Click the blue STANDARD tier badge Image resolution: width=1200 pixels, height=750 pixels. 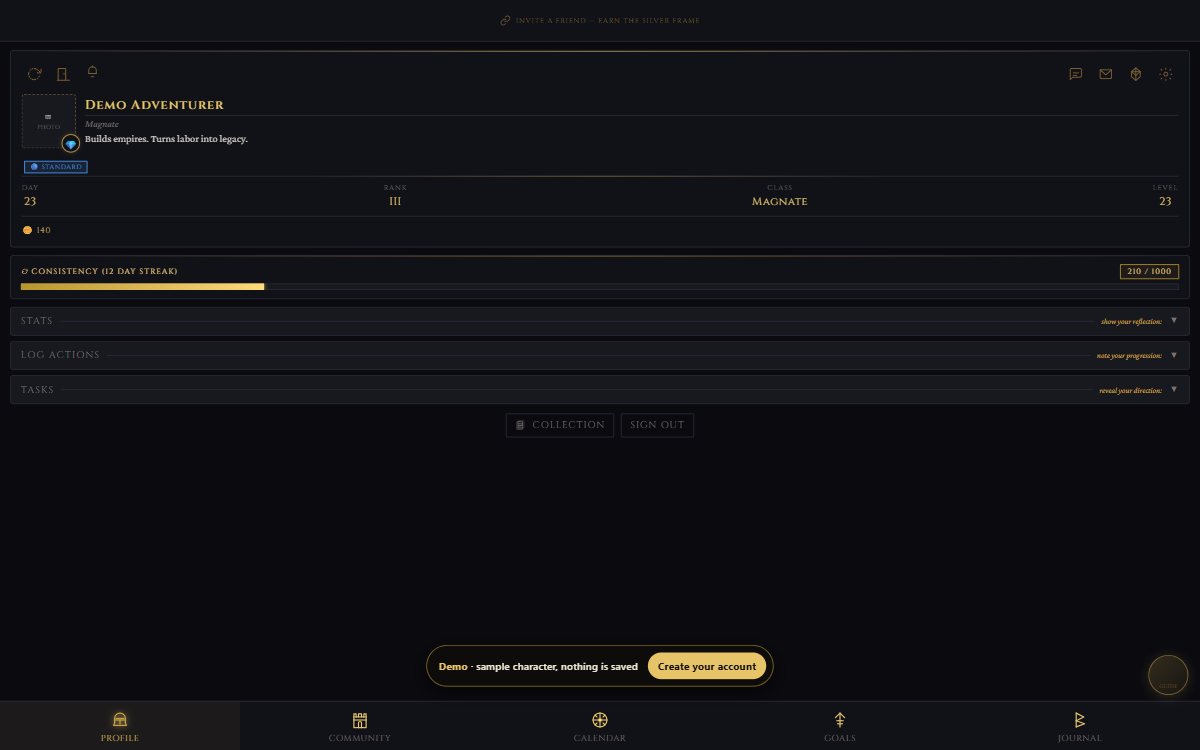[56, 167]
